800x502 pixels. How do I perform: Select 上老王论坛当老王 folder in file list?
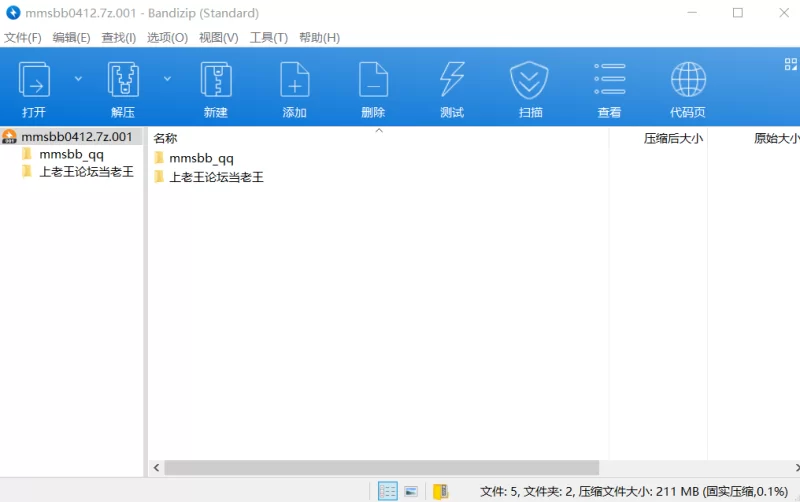click(216, 177)
